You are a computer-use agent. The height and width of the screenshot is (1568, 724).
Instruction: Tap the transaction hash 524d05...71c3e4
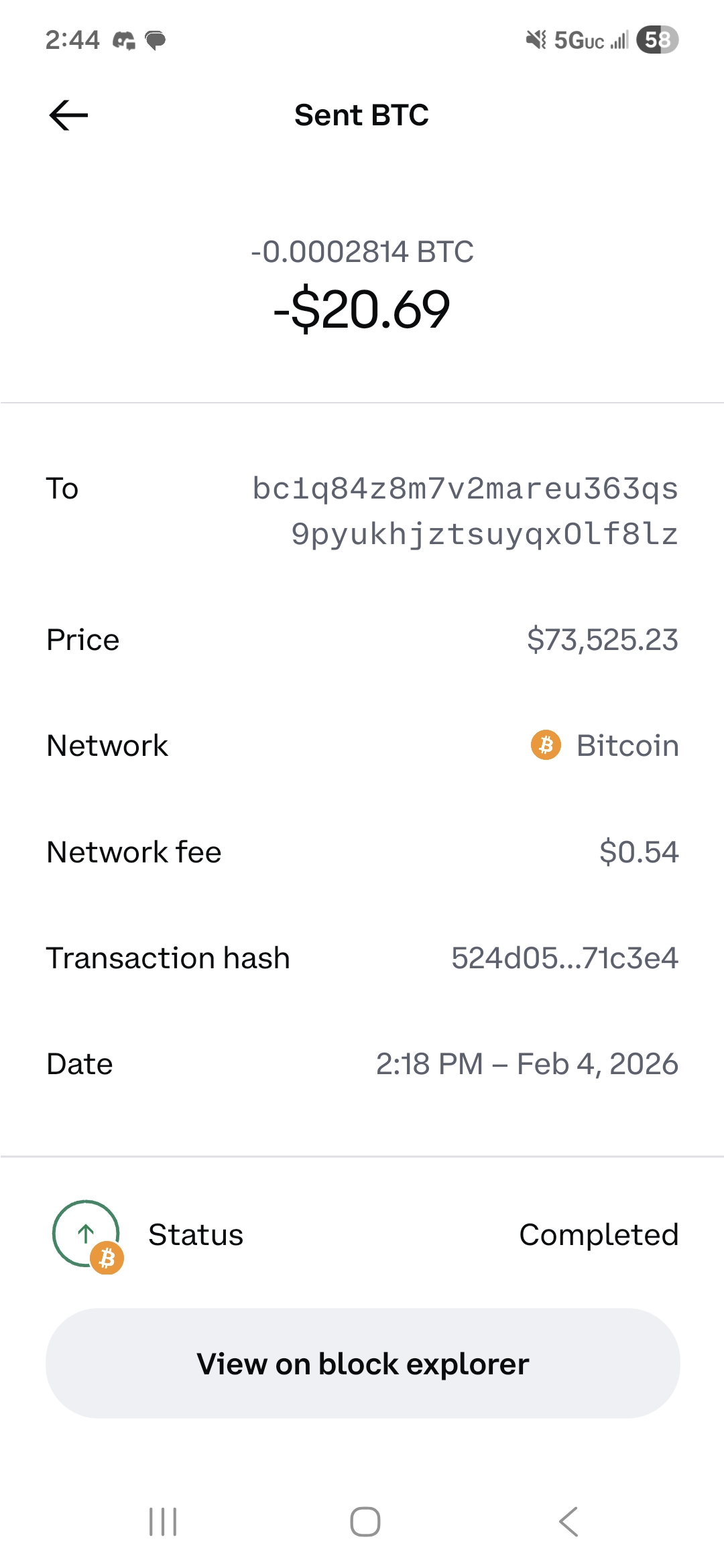564,958
